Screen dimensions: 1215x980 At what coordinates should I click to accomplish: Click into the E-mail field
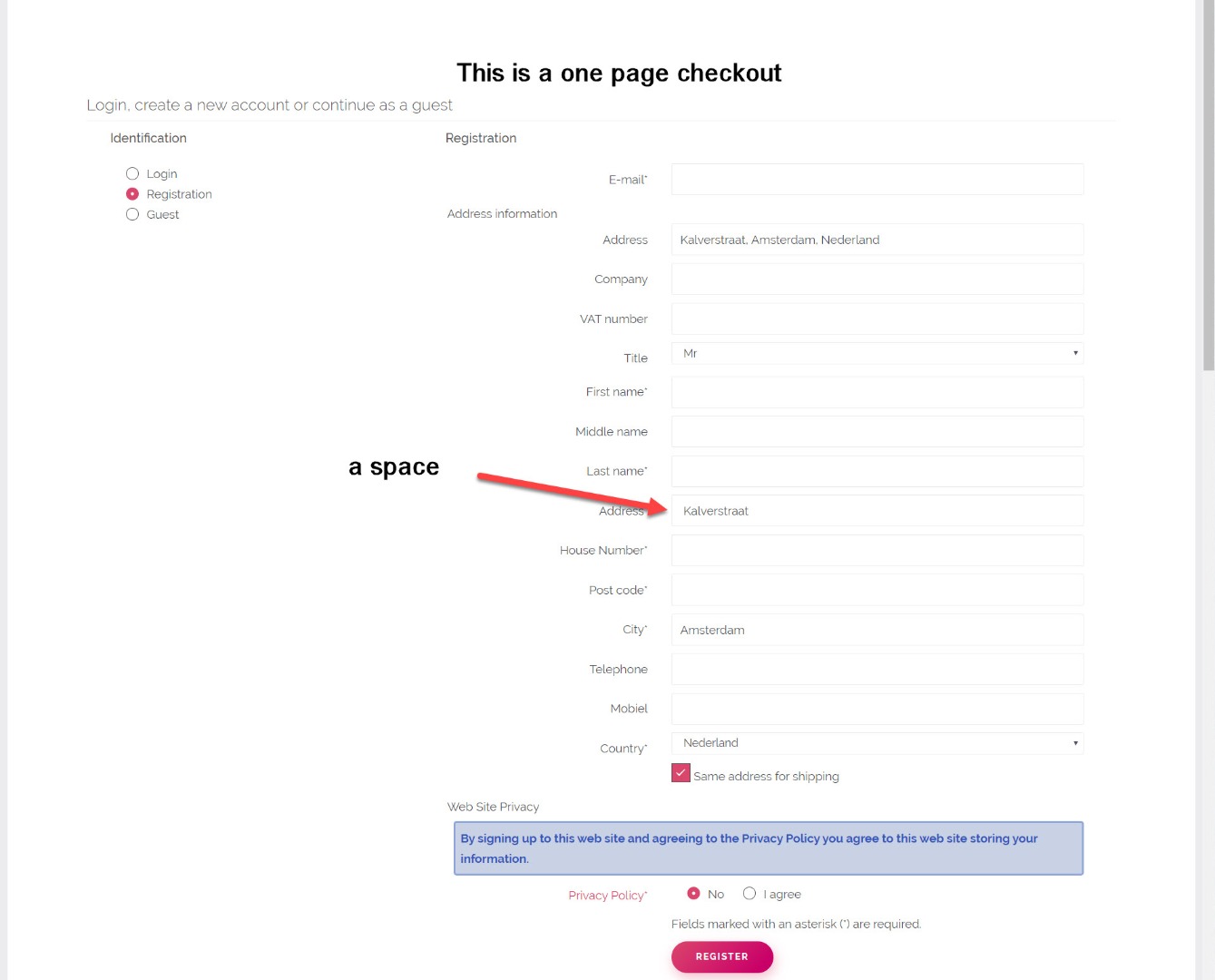[877, 180]
